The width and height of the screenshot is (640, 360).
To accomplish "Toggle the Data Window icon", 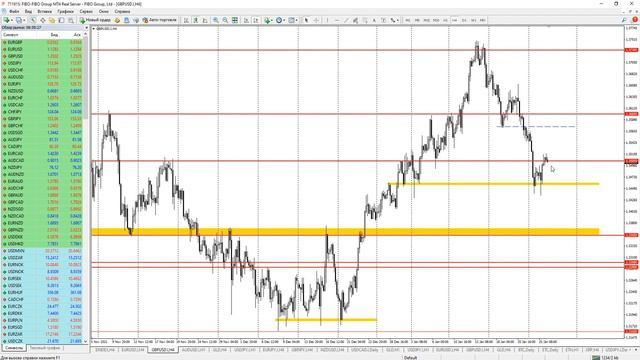I will (x=42, y=20).
